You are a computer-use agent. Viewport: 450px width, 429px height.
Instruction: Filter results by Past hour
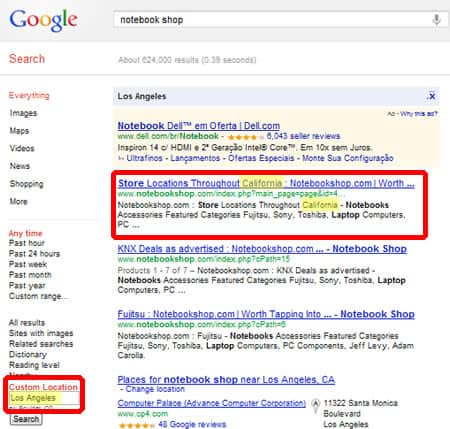27,243
